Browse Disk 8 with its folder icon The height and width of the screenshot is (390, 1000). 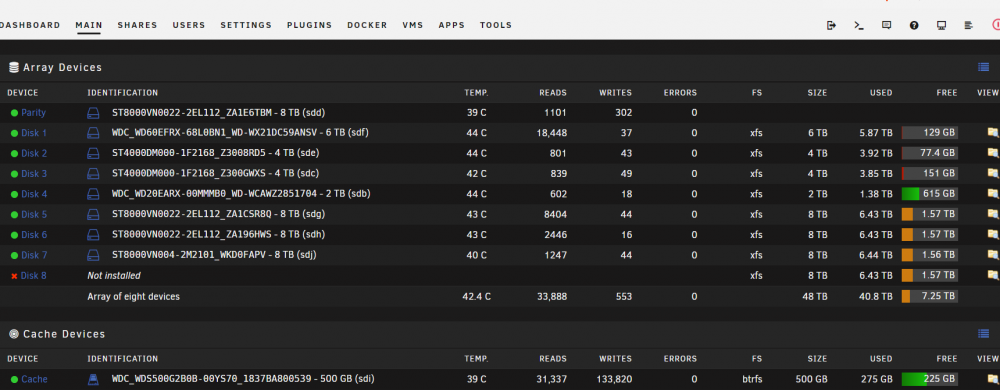tap(992, 276)
